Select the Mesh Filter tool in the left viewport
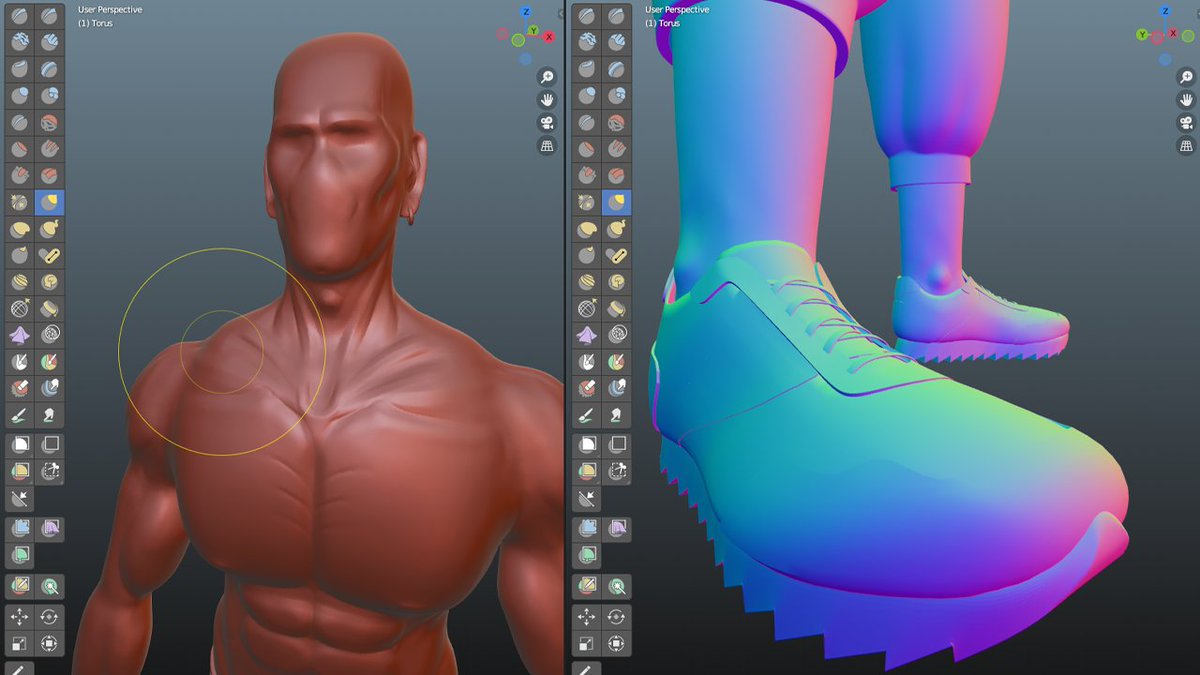Viewport: 1200px width, 675px height. (x=19, y=528)
